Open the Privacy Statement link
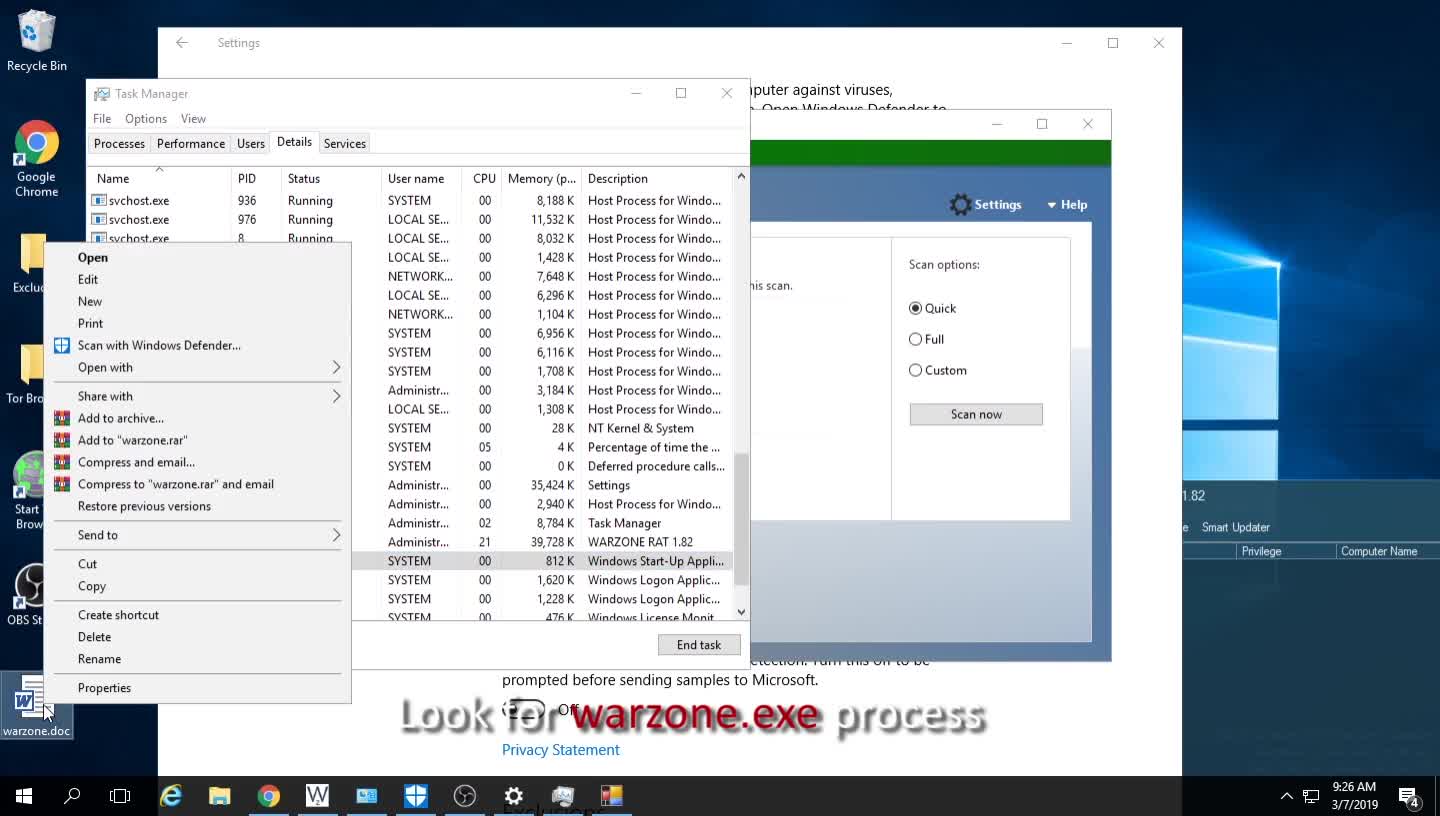The width and height of the screenshot is (1440, 816). (x=561, y=750)
